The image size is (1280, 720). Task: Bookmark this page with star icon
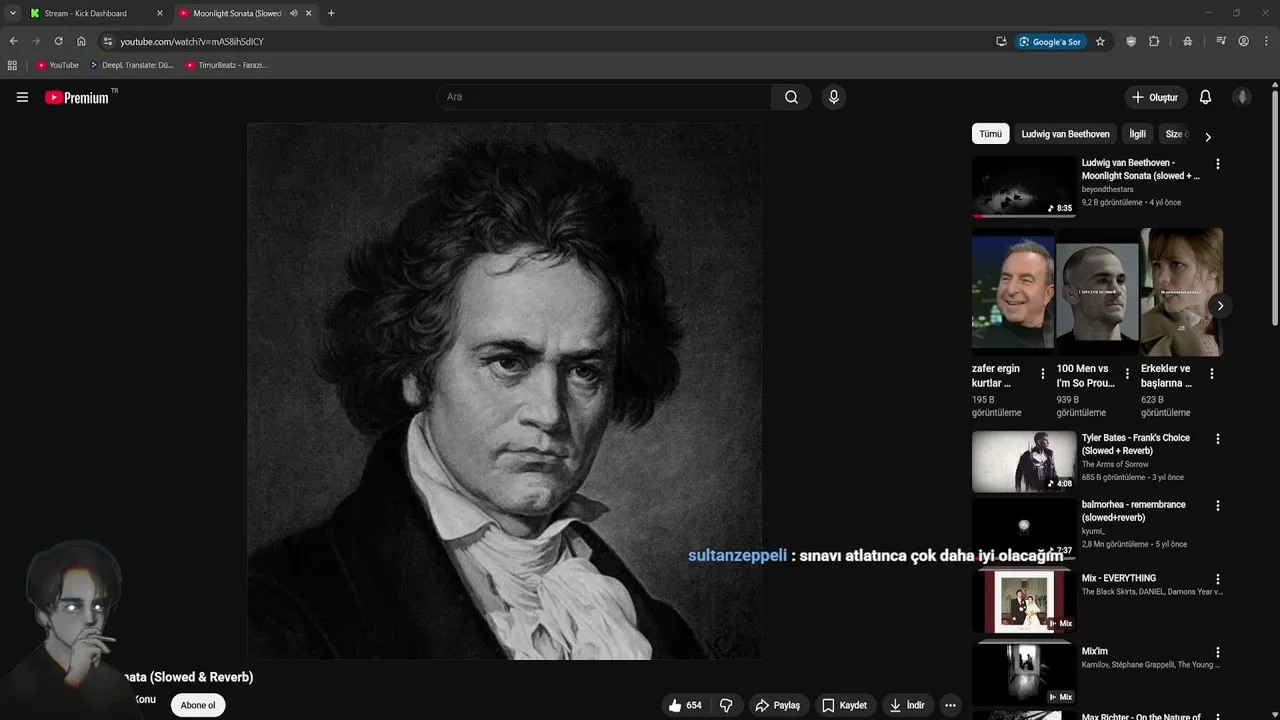1100,41
